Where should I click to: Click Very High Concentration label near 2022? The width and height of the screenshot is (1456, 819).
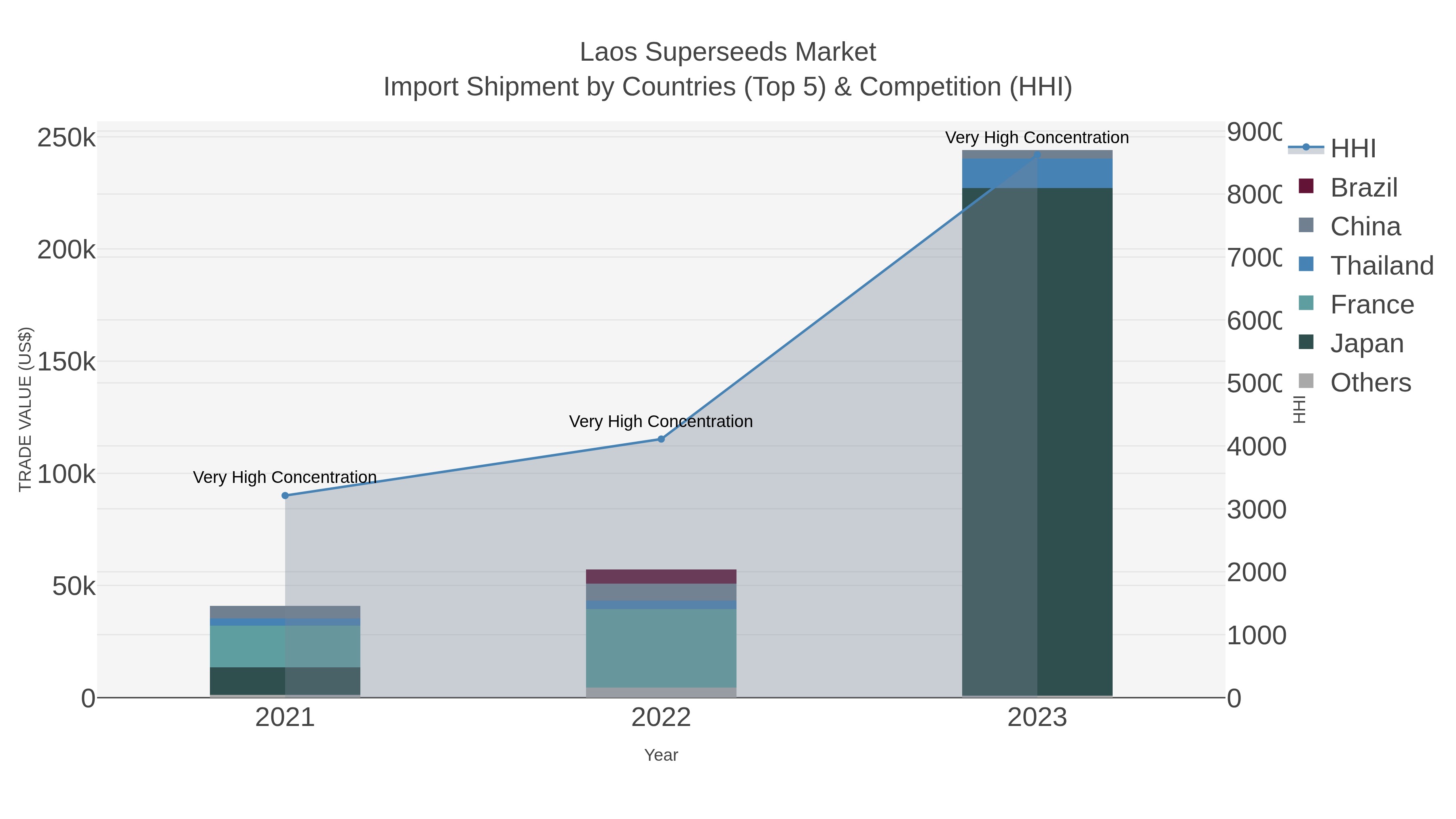click(x=661, y=421)
